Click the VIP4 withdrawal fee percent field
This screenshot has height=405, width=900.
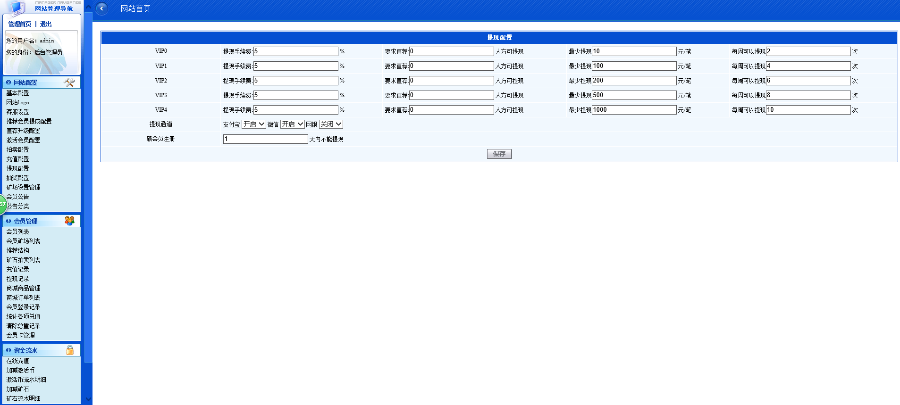296,110
